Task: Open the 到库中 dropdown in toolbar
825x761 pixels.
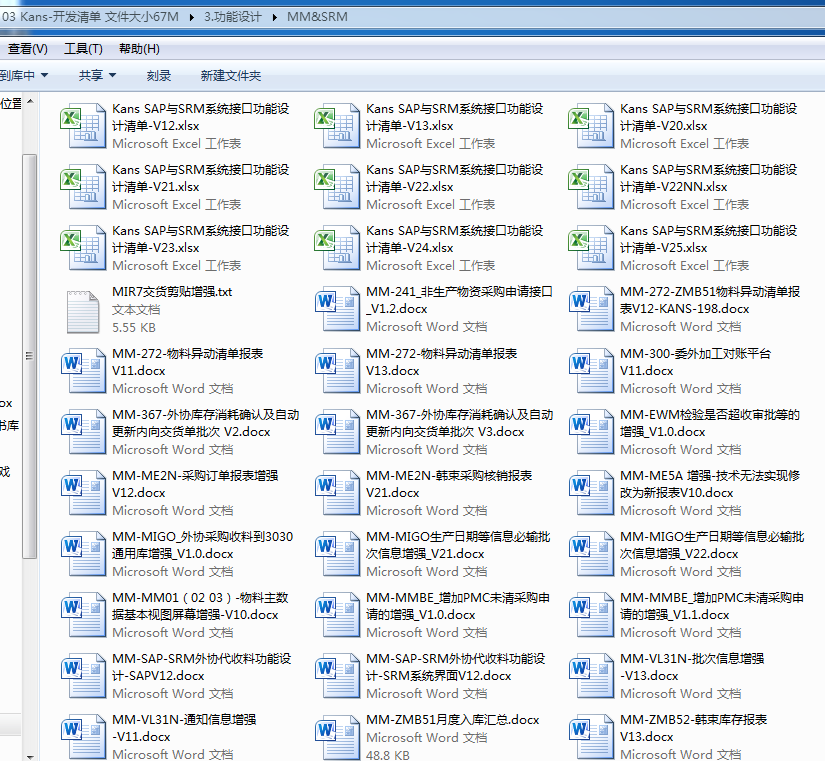Action: coord(24,76)
